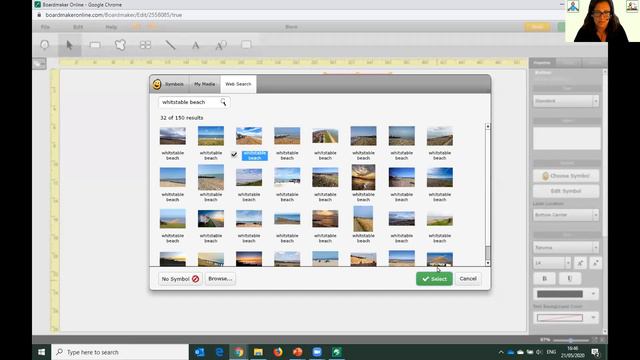Show hidden system tray icons chevron
640x360 pixels.
[501, 352]
